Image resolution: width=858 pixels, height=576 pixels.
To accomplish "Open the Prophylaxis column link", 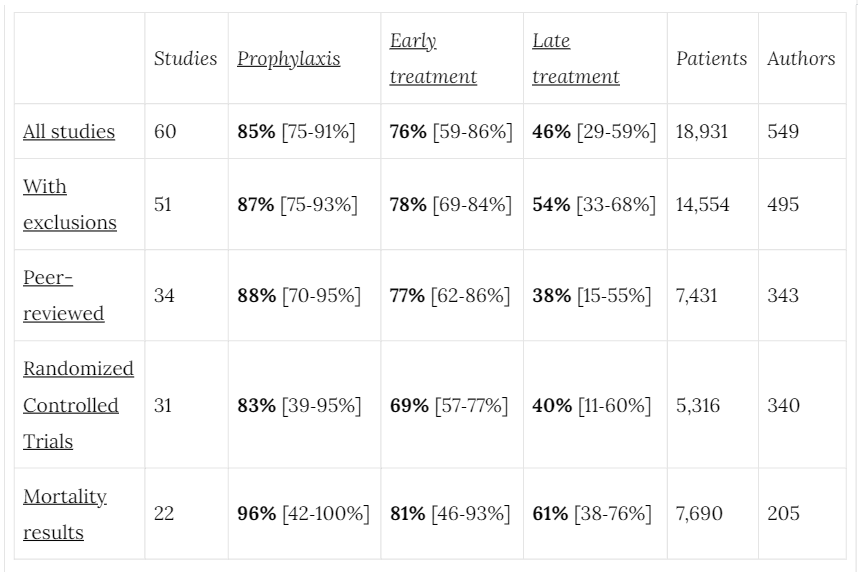I will click(x=288, y=59).
